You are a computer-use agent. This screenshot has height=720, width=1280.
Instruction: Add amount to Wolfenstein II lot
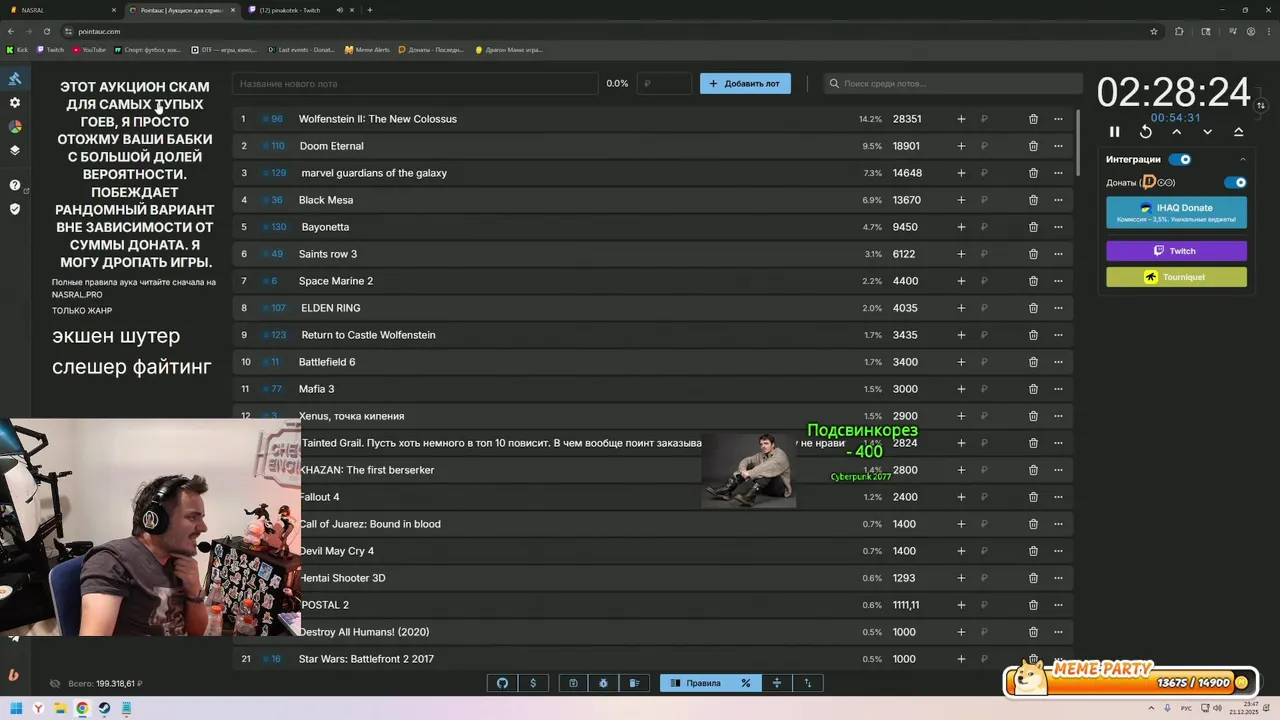point(961,119)
